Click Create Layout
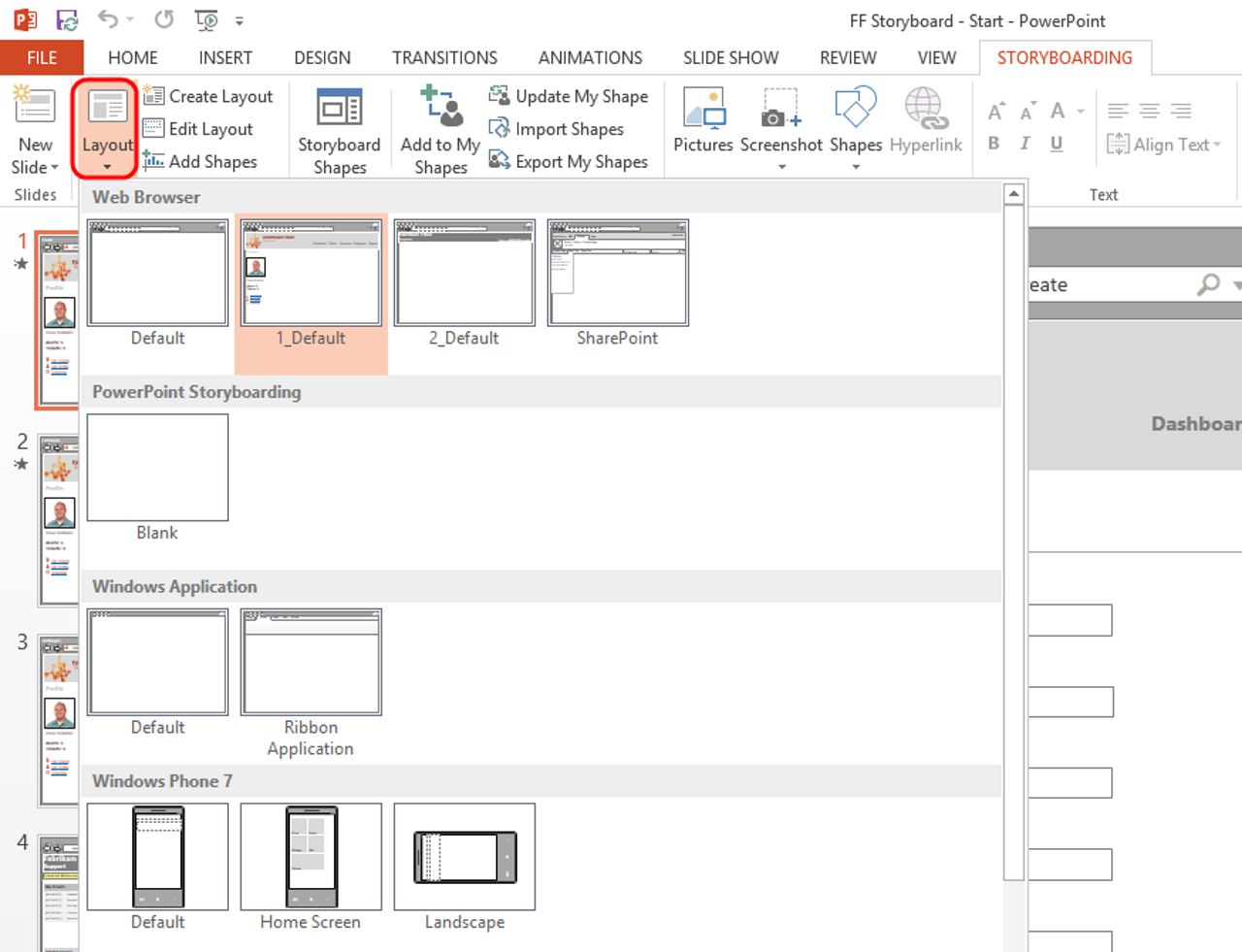This screenshot has height=952, width=1242. tap(208, 96)
